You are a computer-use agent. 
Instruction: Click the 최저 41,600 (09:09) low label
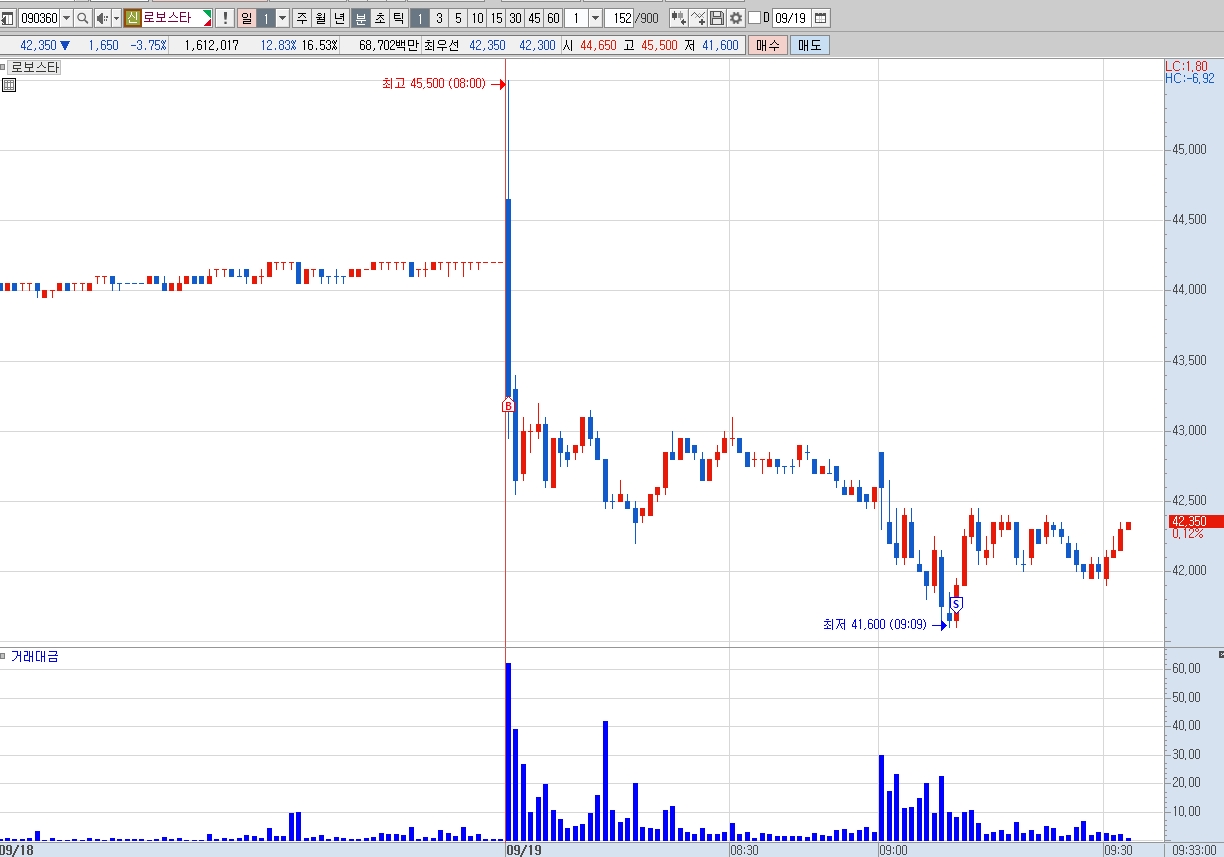coord(875,625)
